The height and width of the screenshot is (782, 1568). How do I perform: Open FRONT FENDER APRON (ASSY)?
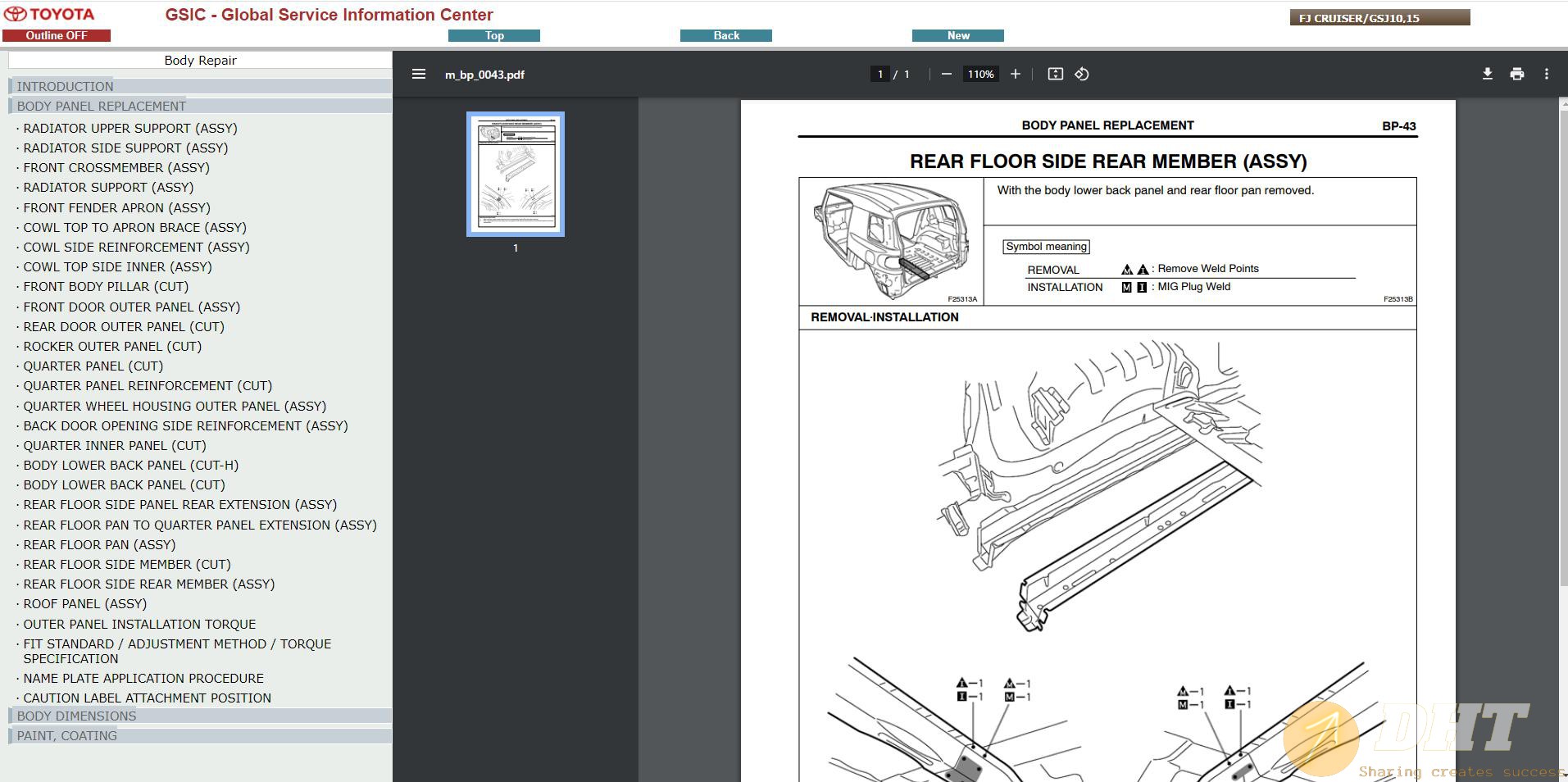pyautogui.click(x=116, y=207)
